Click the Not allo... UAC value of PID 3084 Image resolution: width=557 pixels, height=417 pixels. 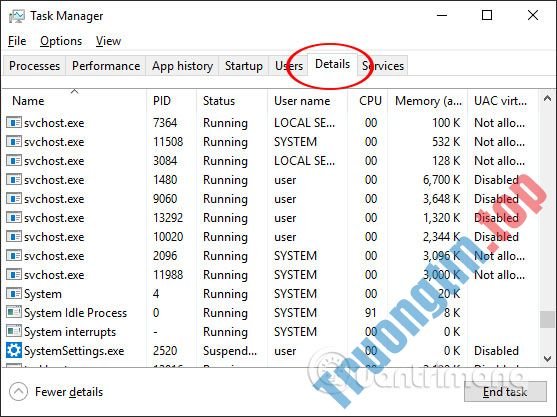click(x=499, y=161)
